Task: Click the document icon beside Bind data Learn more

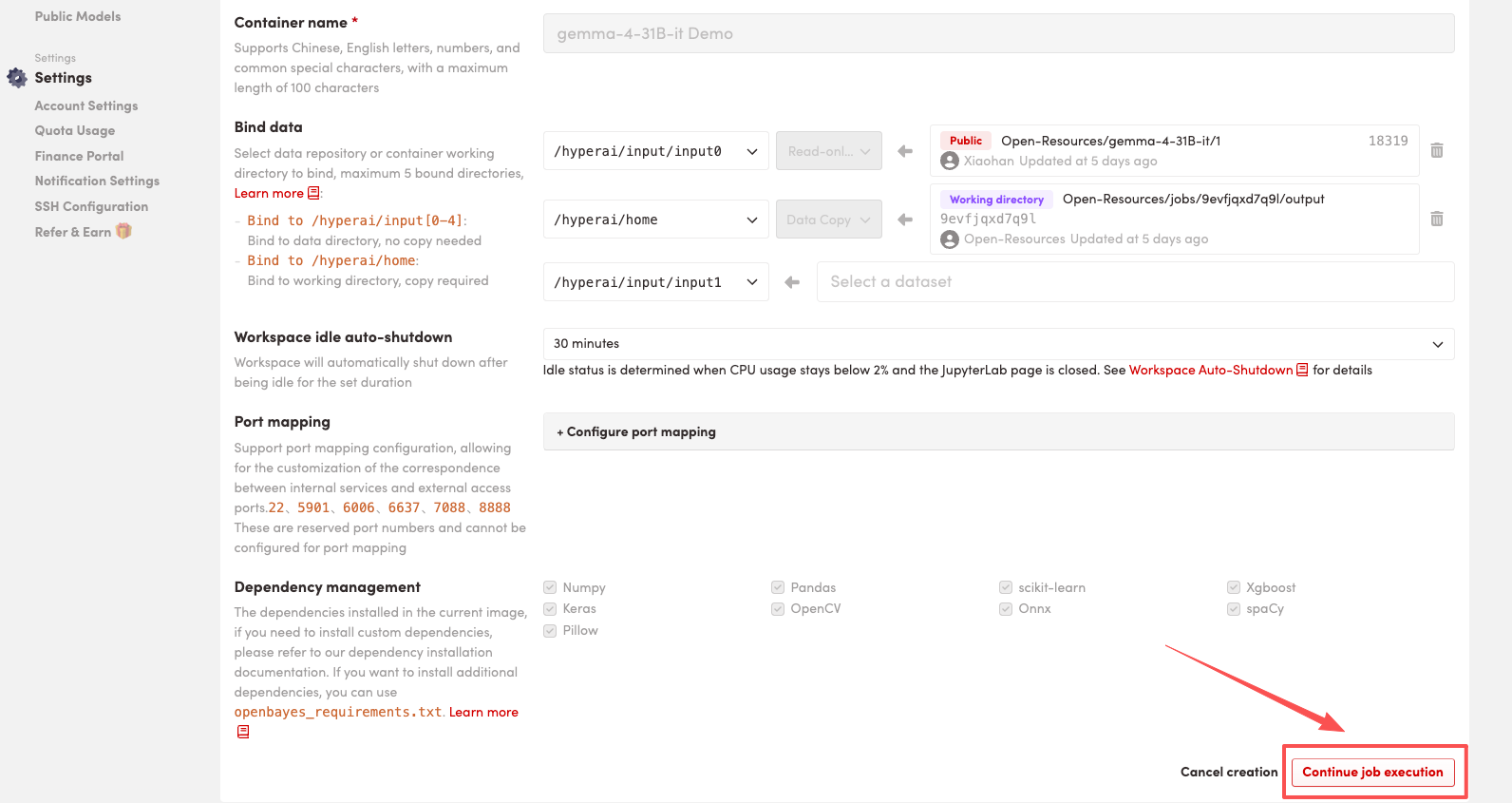Action: pyautogui.click(x=313, y=193)
